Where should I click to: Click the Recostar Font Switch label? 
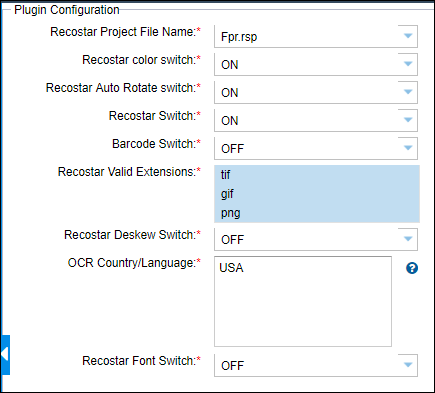141,361
